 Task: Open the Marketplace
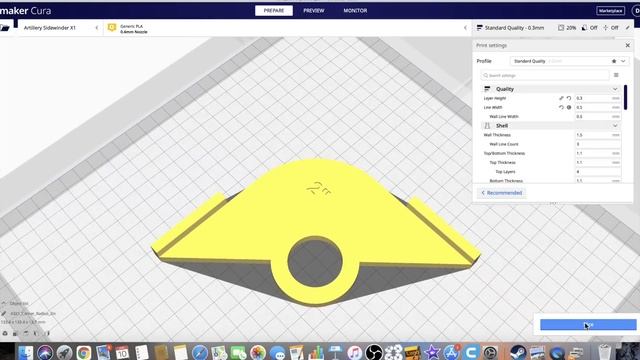(610, 11)
